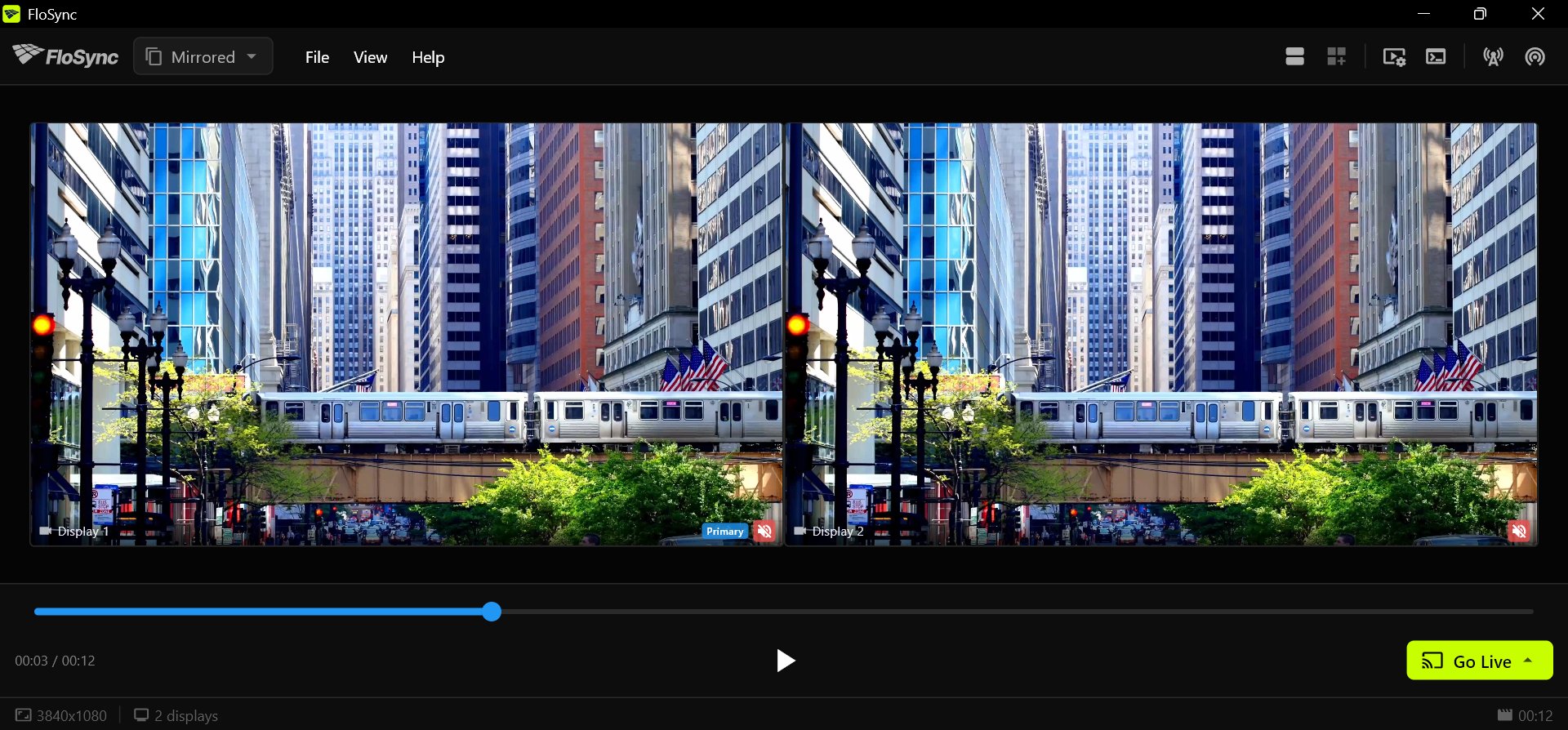Open the File menu
1568x730 pixels.
317,57
